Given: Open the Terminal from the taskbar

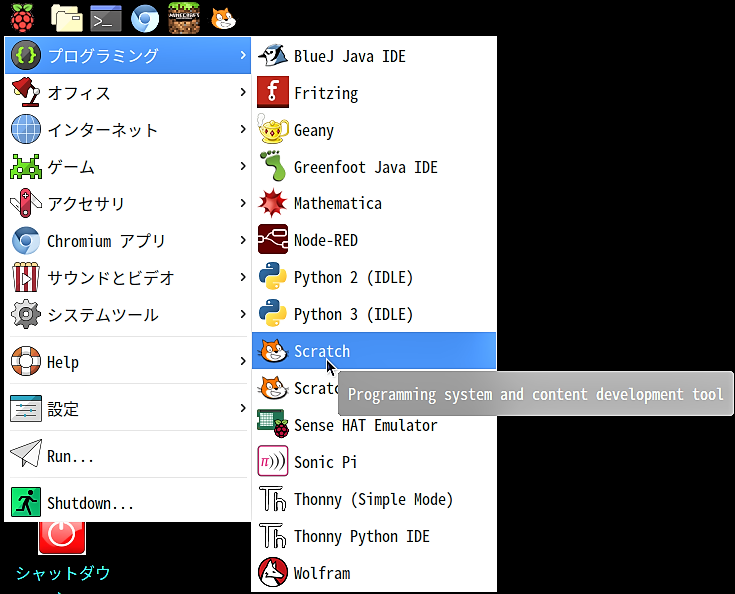Looking at the screenshot, I should [x=105, y=17].
